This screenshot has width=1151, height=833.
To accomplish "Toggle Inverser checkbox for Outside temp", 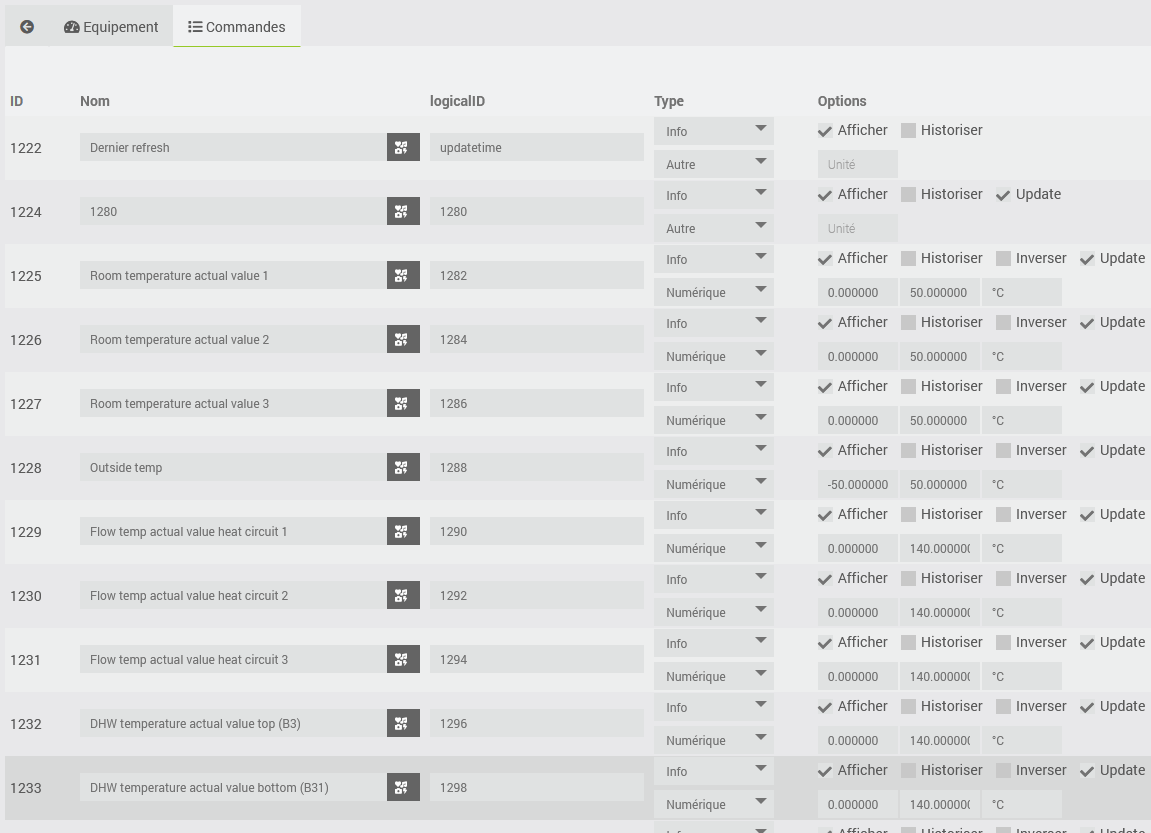I will click(x=1003, y=451).
